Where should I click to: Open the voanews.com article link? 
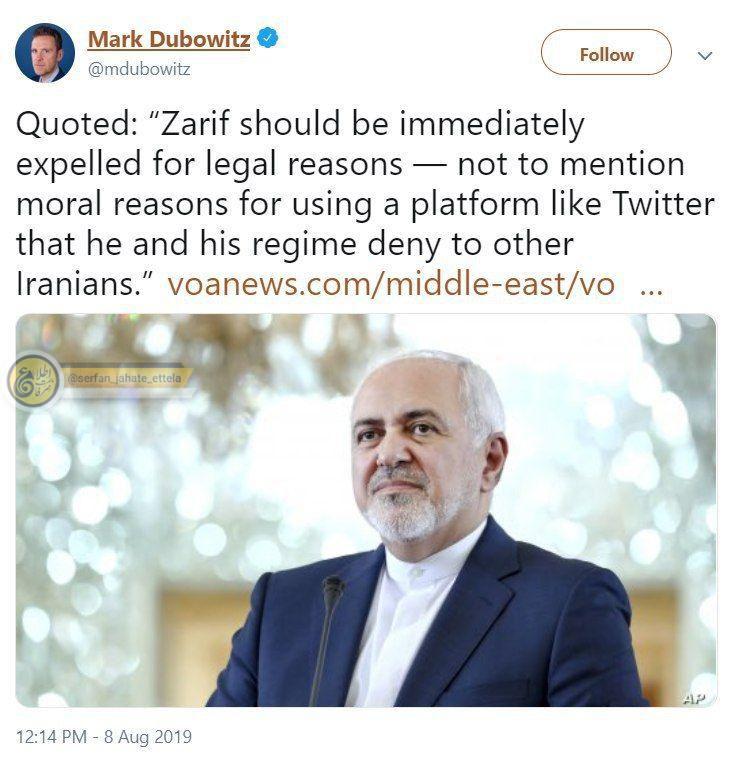click(x=391, y=284)
